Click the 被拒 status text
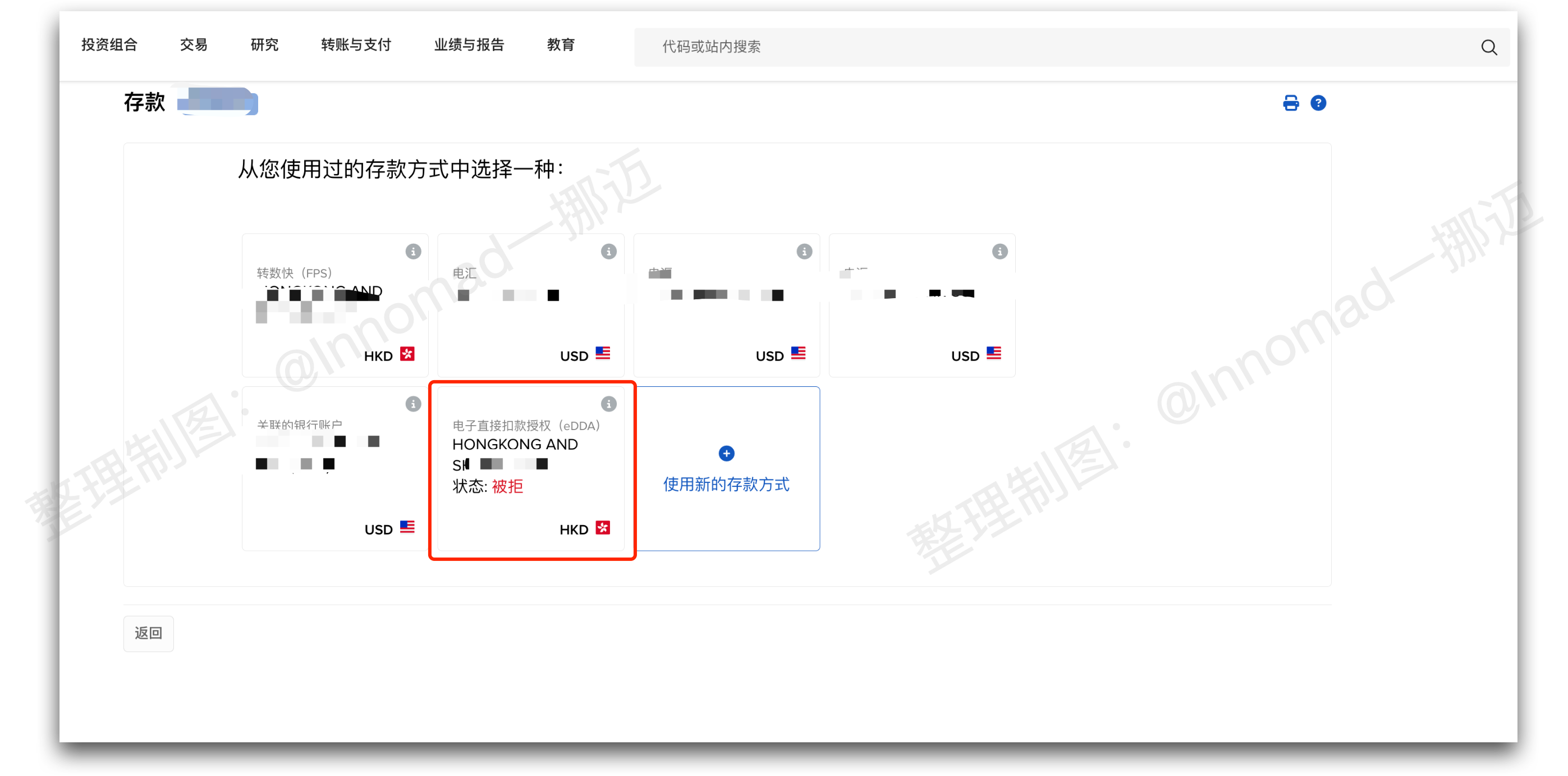This screenshot has height=776, width=1568. [x=507, y=486]
